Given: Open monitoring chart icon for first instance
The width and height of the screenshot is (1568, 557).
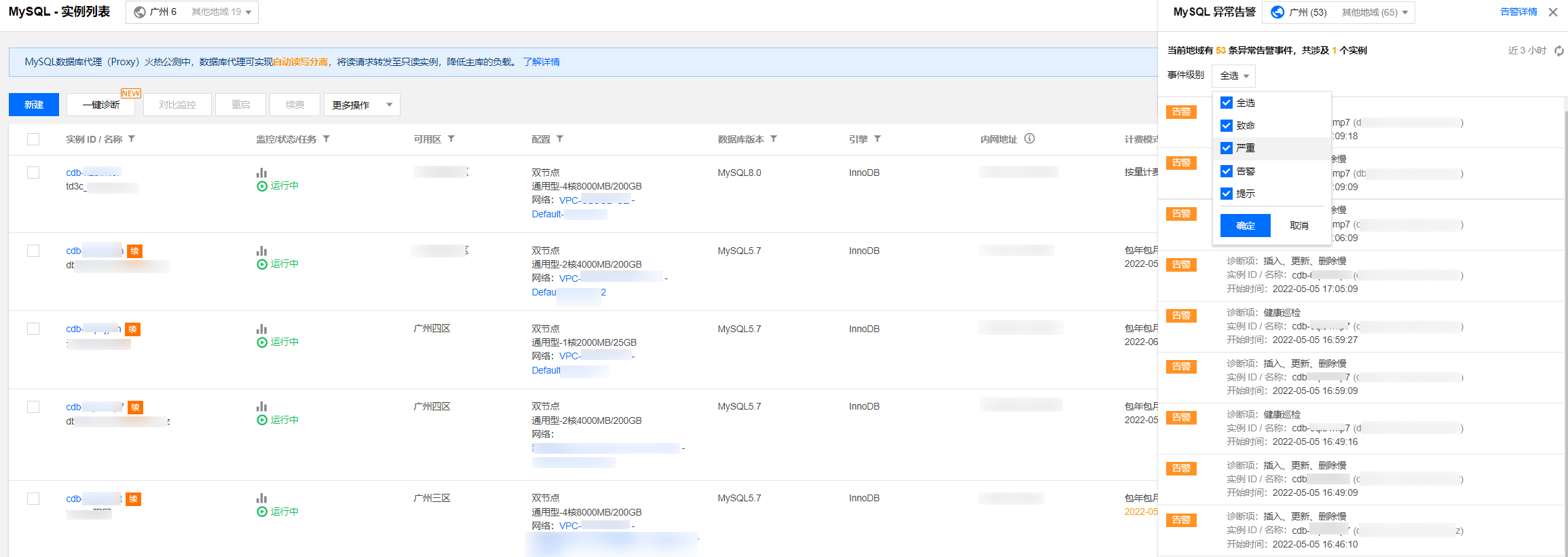Looking at the screenshot, I should [261, 173].
